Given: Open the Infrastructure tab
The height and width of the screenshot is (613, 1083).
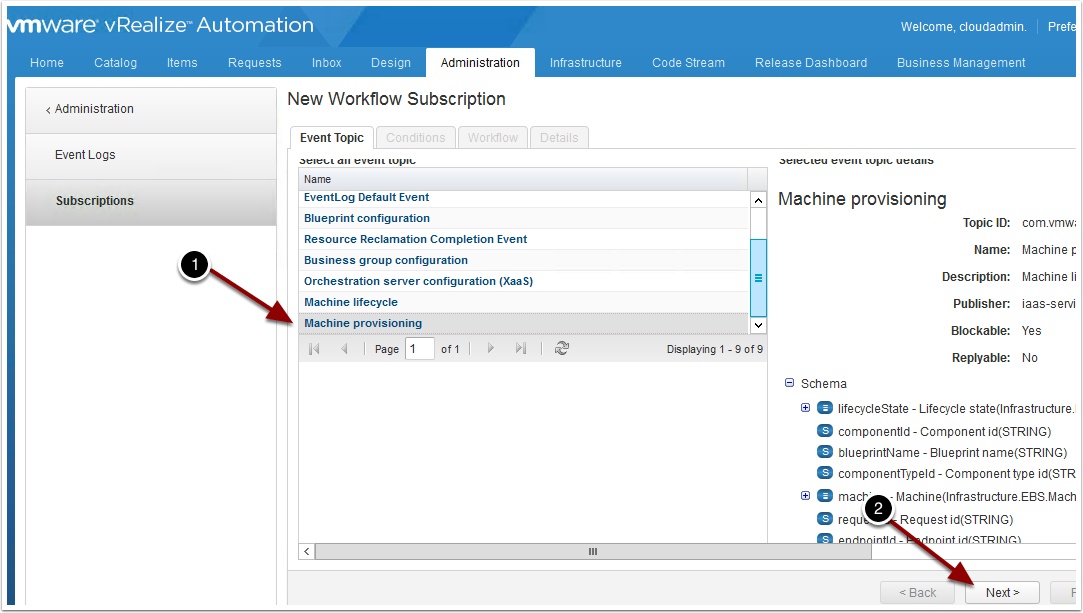Looking at the screenshot, I should pyautogui.click(x=586, y=63).
